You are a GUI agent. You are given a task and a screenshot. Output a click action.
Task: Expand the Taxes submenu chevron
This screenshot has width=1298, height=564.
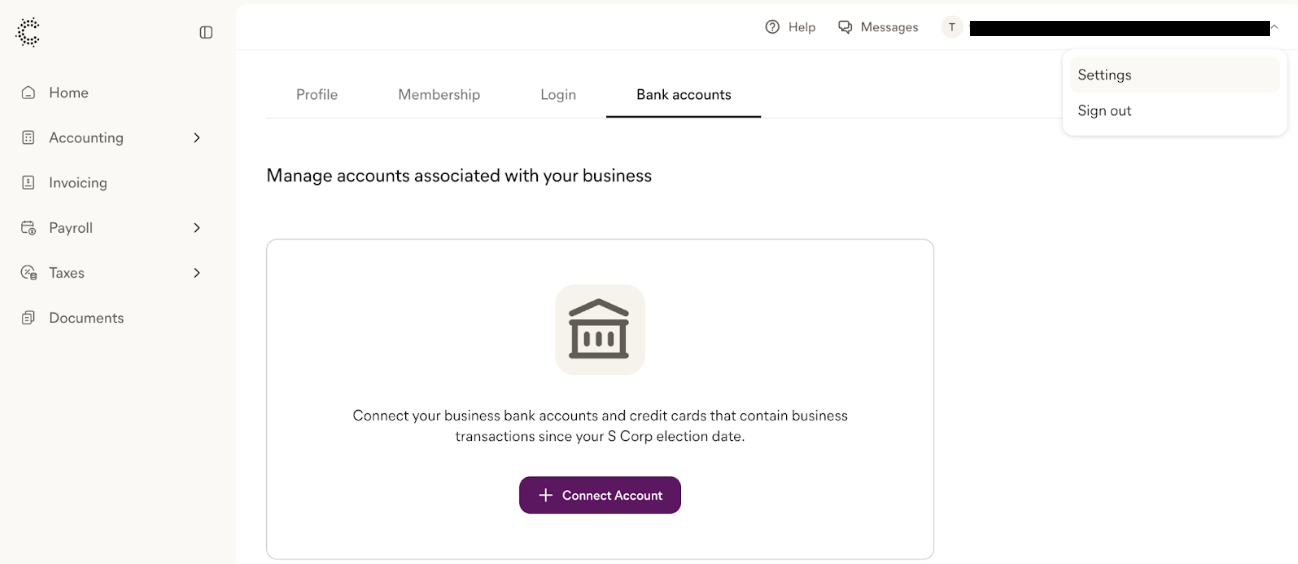[197, 273]
